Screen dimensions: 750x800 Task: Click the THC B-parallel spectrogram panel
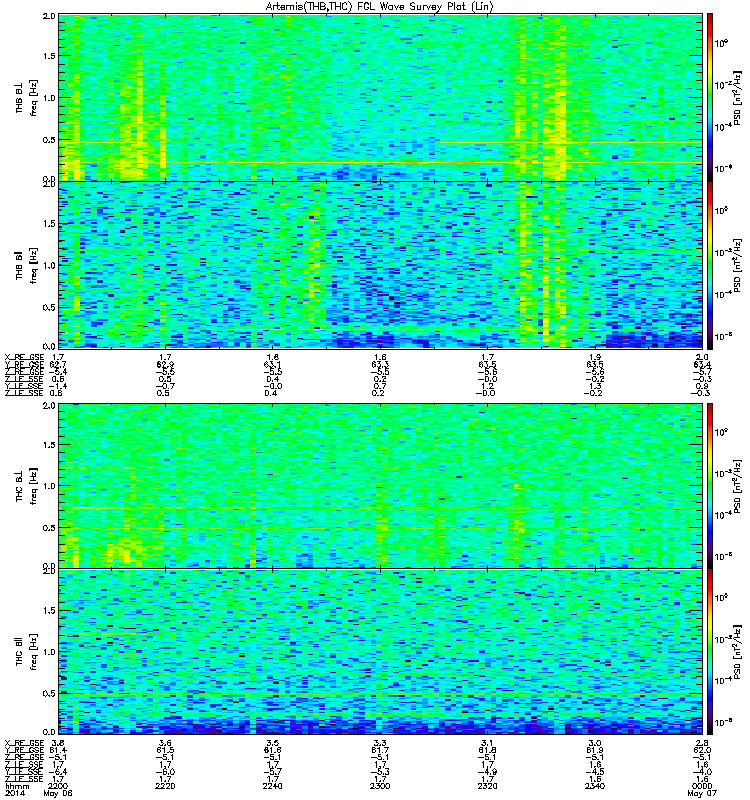point(381,652)
